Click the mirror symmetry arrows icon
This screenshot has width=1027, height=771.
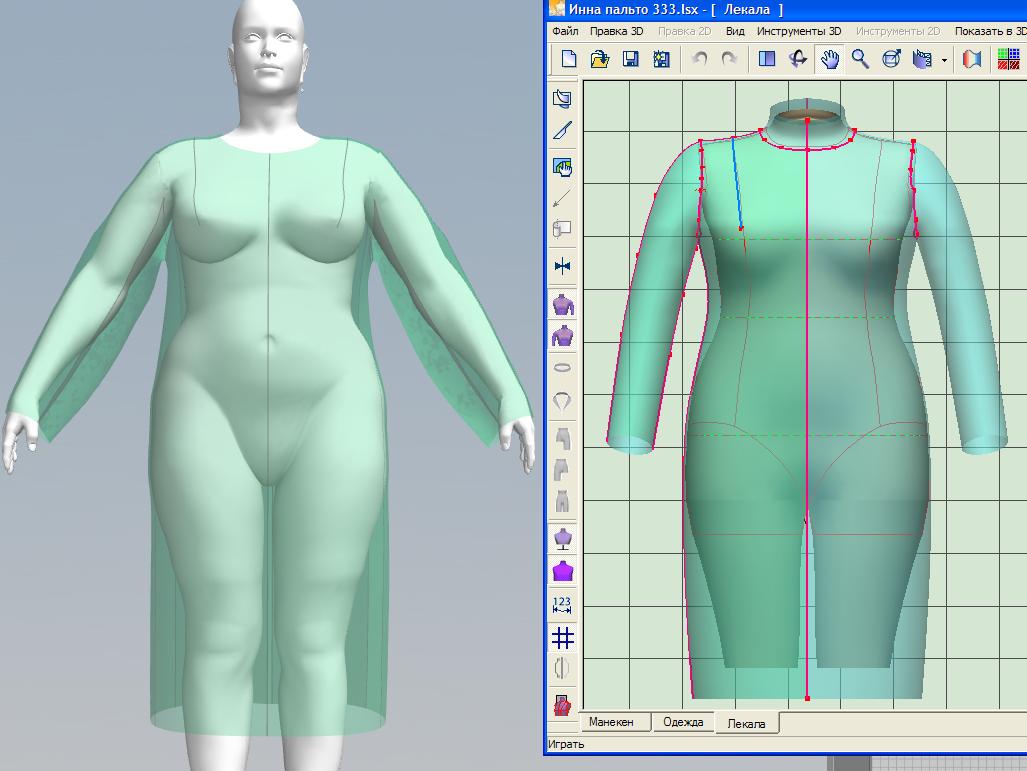coord(562,266)
